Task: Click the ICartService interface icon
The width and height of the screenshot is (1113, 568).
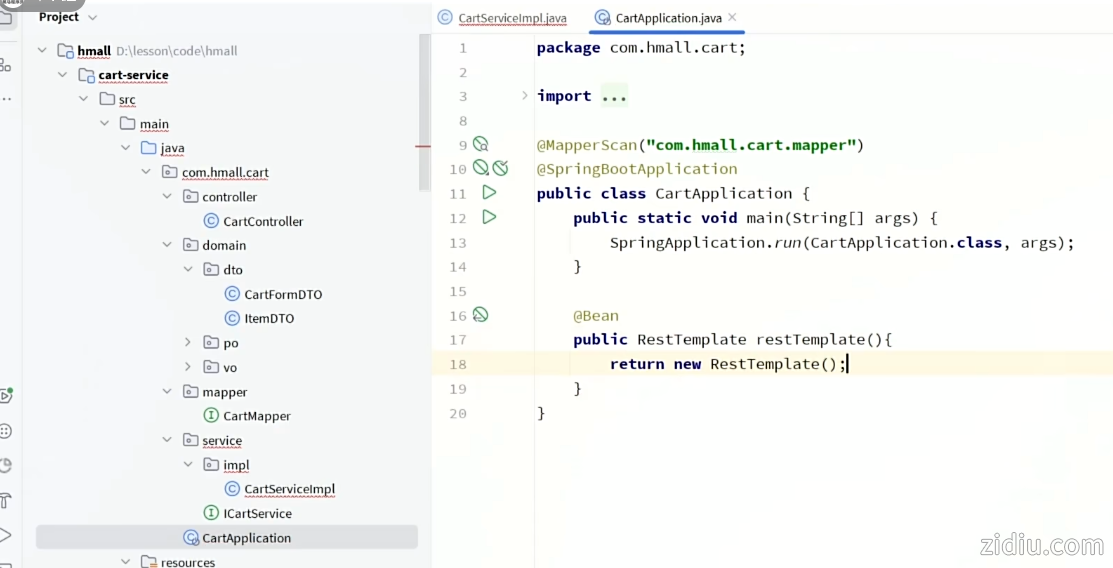Action: click(211, 513)
